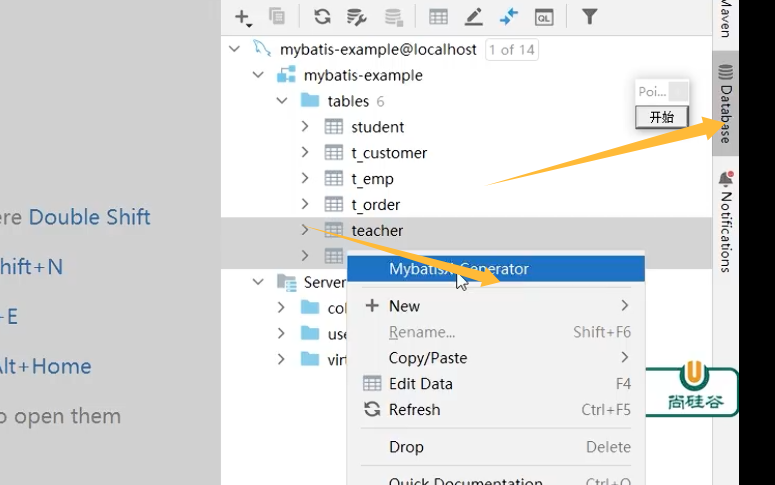Viewport: 775px width, 485px height.
Task: Open the New submenu
Action: tap(496, 306)
